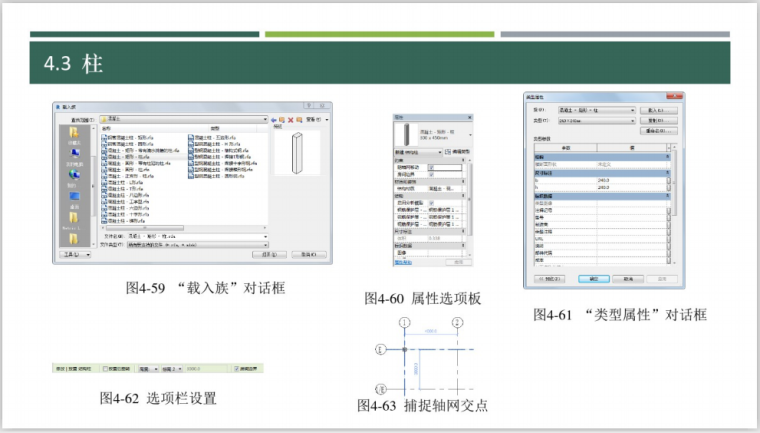Click the network globe icon in places sidebar

75,174
